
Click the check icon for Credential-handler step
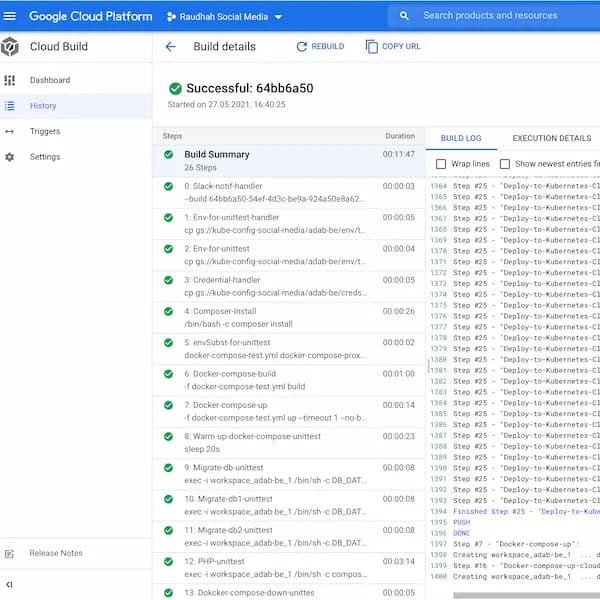click(168, 280)
